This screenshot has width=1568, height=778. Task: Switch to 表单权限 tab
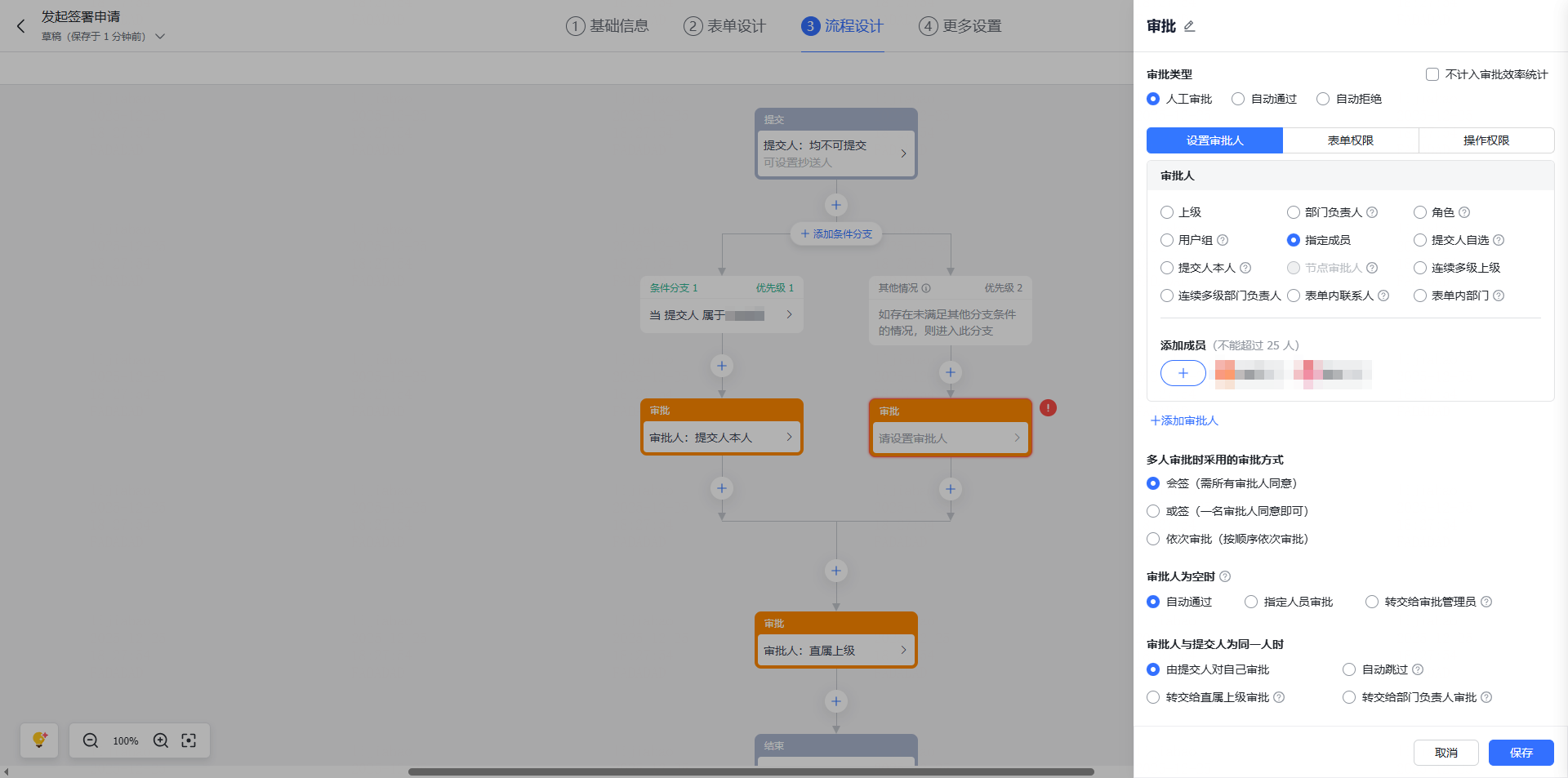pos(1350,140)
